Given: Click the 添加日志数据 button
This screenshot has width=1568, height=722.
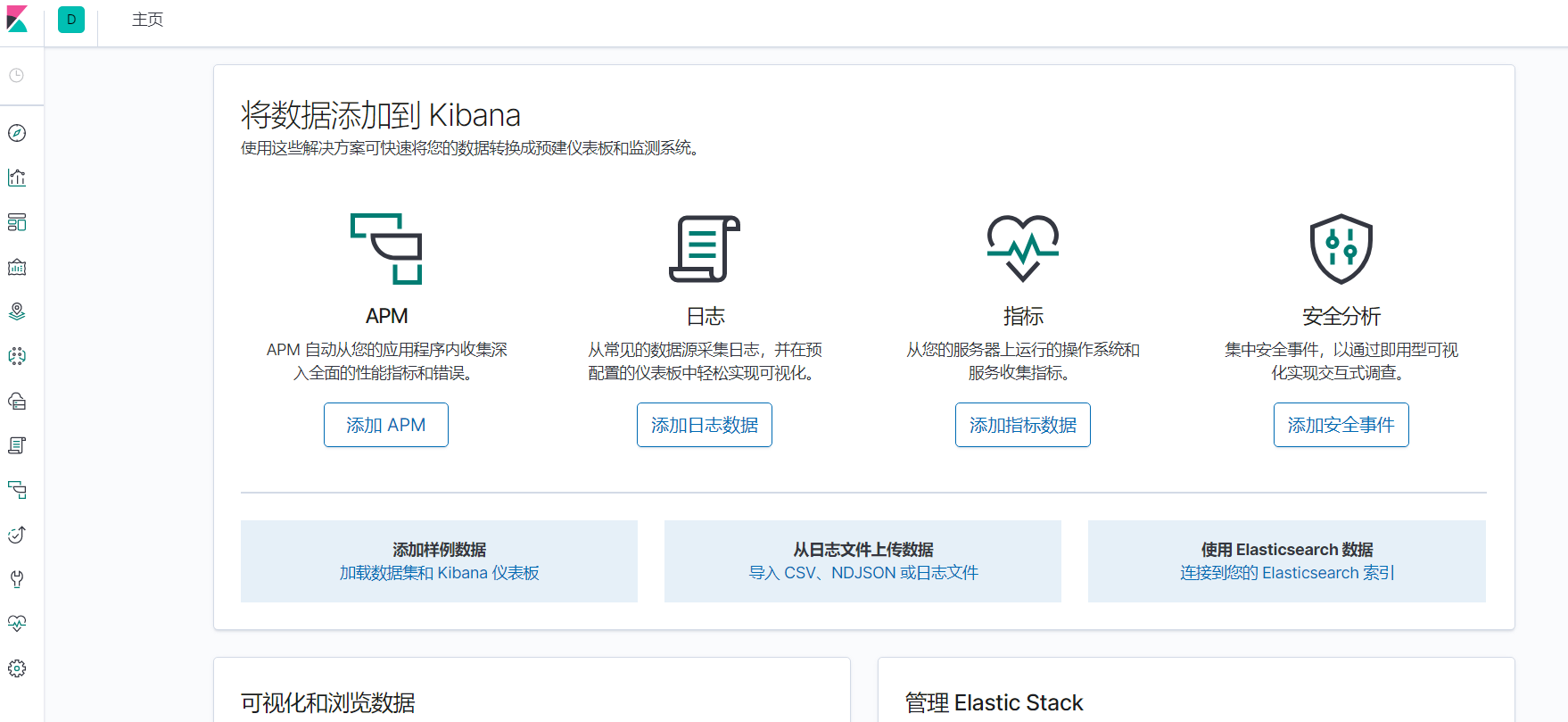Looking at the screenshot, I should [705, 425].
